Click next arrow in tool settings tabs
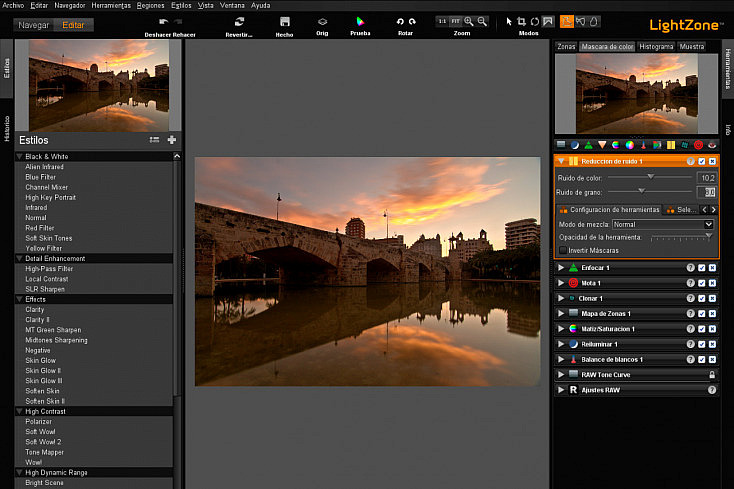734x489 pixels. (713, 210)
